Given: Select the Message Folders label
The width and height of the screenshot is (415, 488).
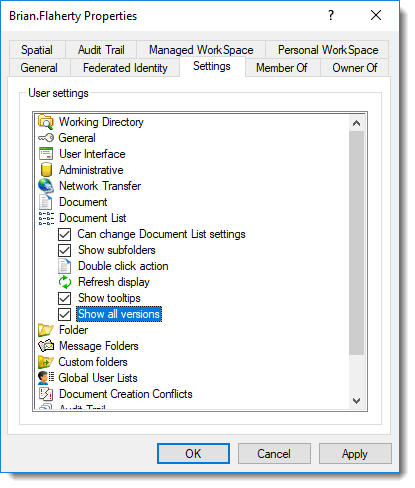Looking at the screenshot, I should coord(99,346).
